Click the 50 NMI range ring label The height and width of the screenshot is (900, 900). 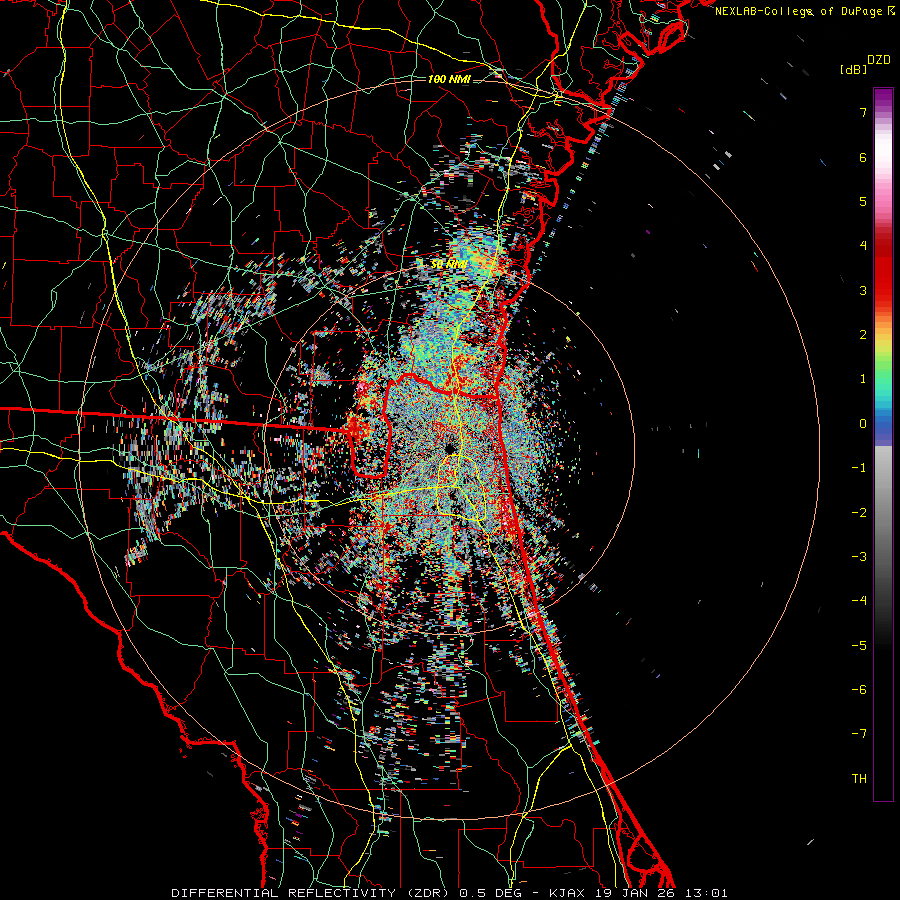449,264
